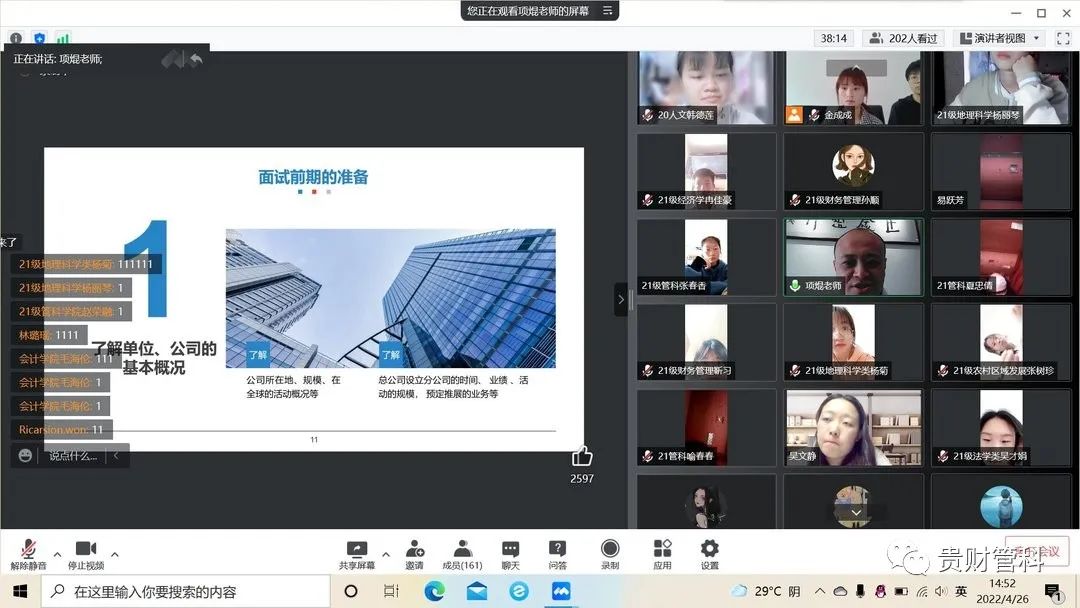Open the Speaker View (演讲者视图) dropdown
The height and width of the screenshot is (608, 1080).
pos(1000,38)
